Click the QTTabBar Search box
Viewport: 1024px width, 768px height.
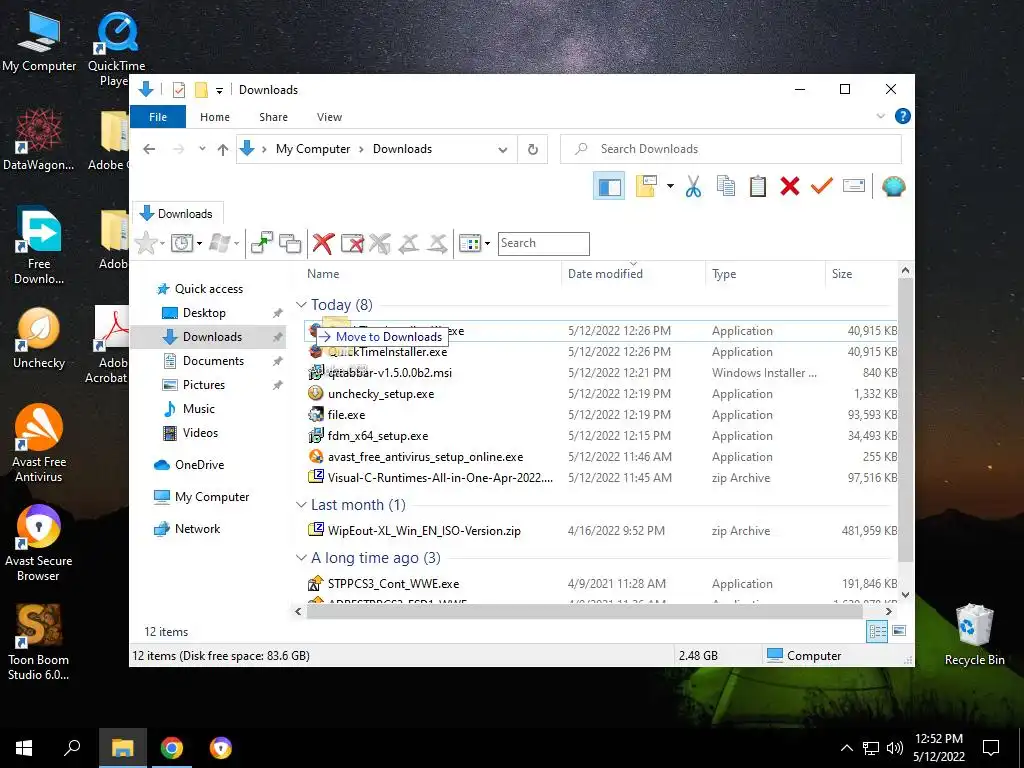click(543, 244)
